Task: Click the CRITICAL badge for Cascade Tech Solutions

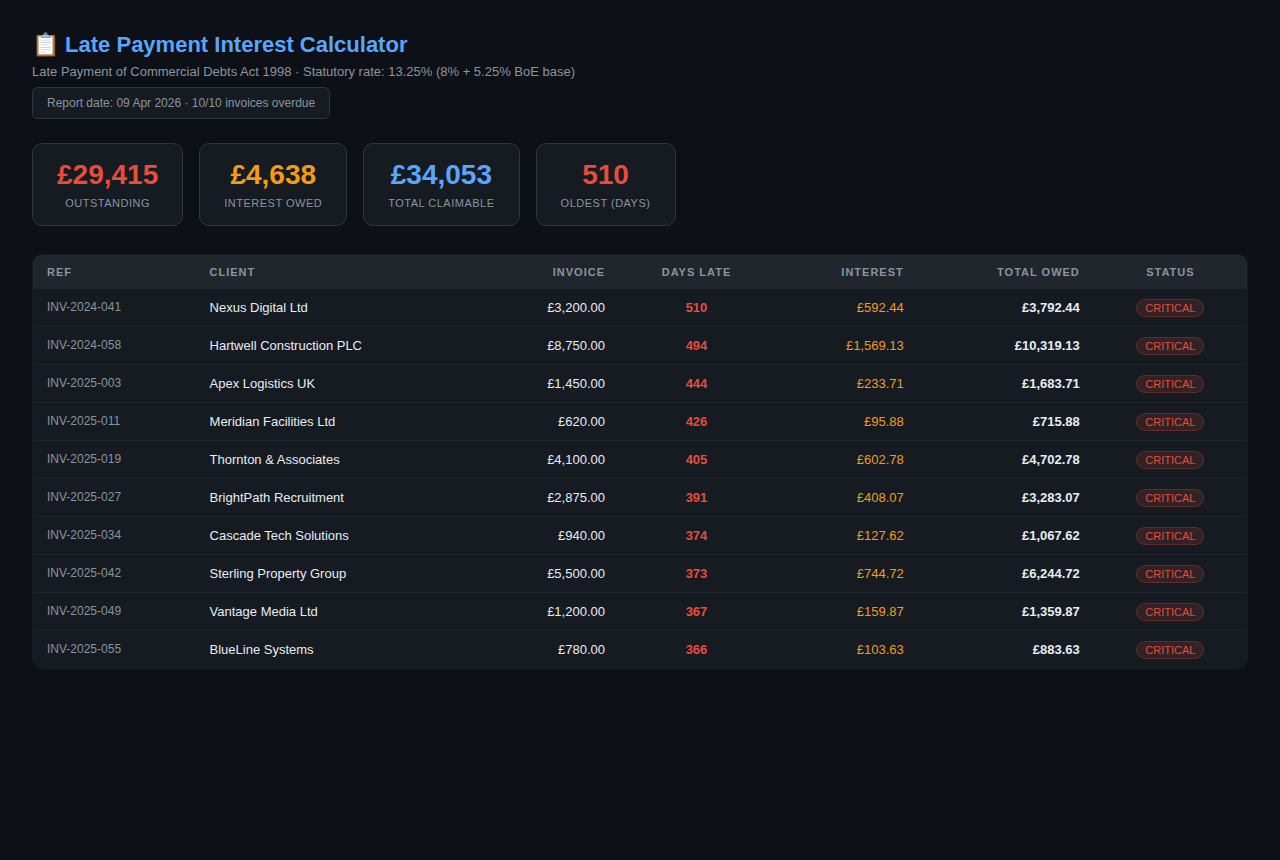Action: click(x=1169, y=536)
